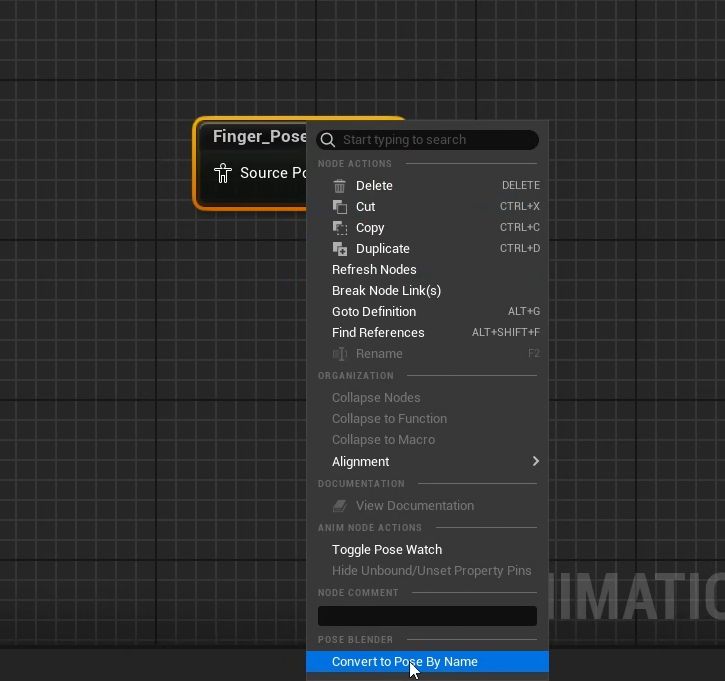Click the Delete label text

click(374, 186)
